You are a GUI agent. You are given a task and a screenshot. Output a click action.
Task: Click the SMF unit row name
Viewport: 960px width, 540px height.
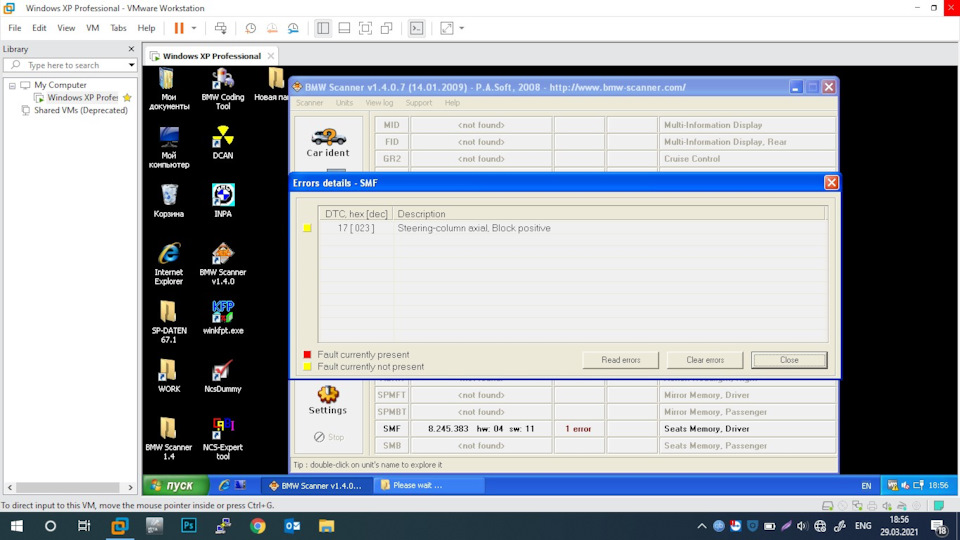[x=391, y=429]
